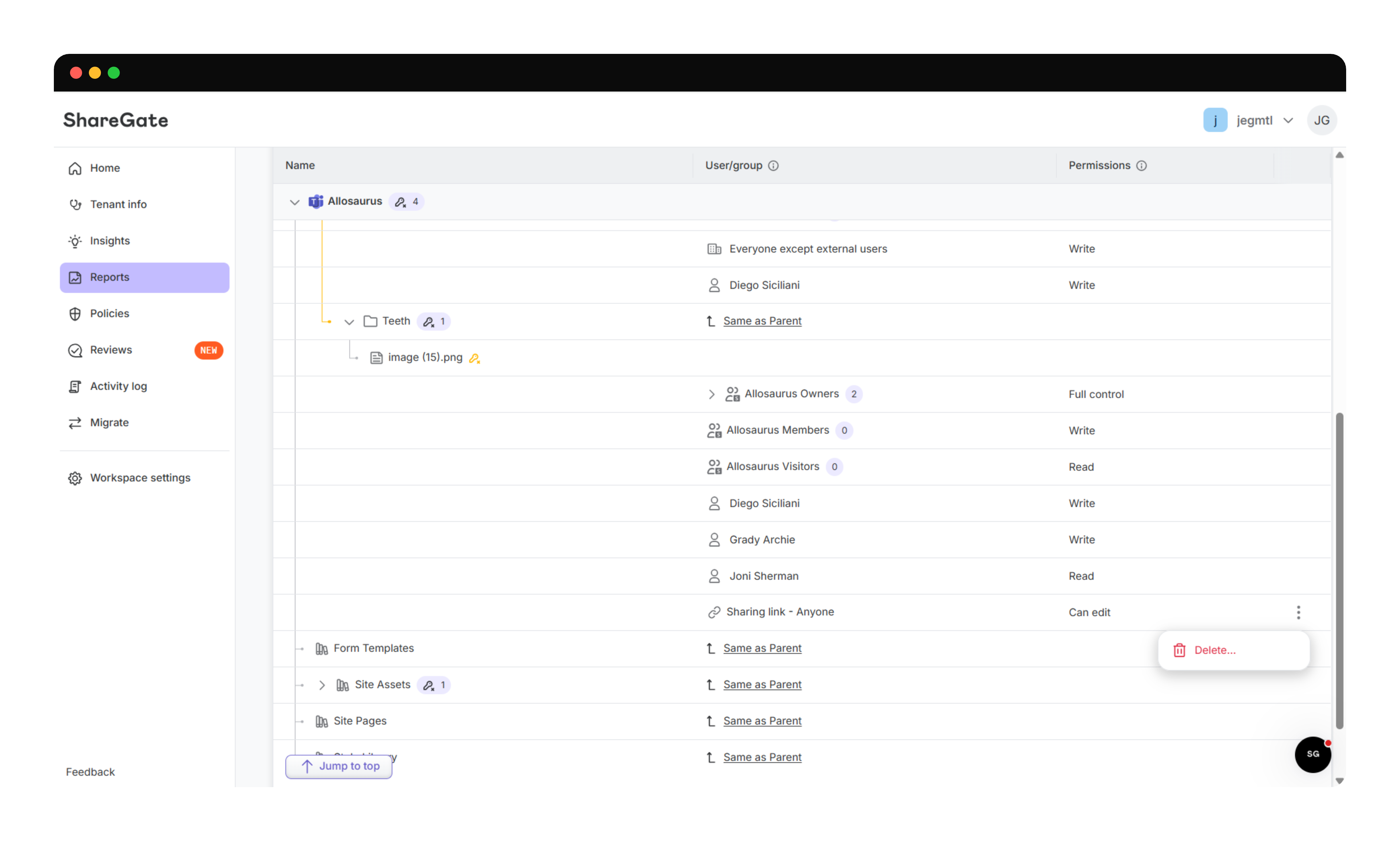Click Everyone except external users row

[802, 249]
